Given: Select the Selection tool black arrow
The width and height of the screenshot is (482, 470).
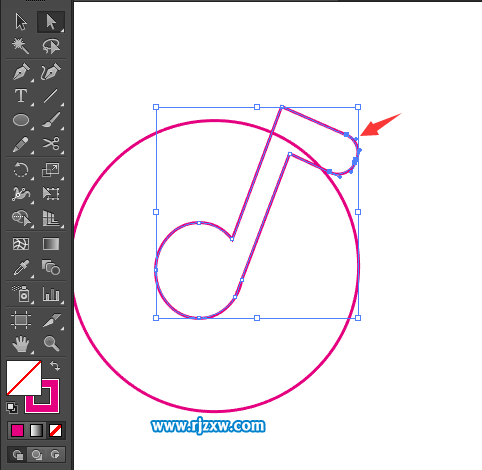Looking at the screenshot, I should (x=21, y=22).
